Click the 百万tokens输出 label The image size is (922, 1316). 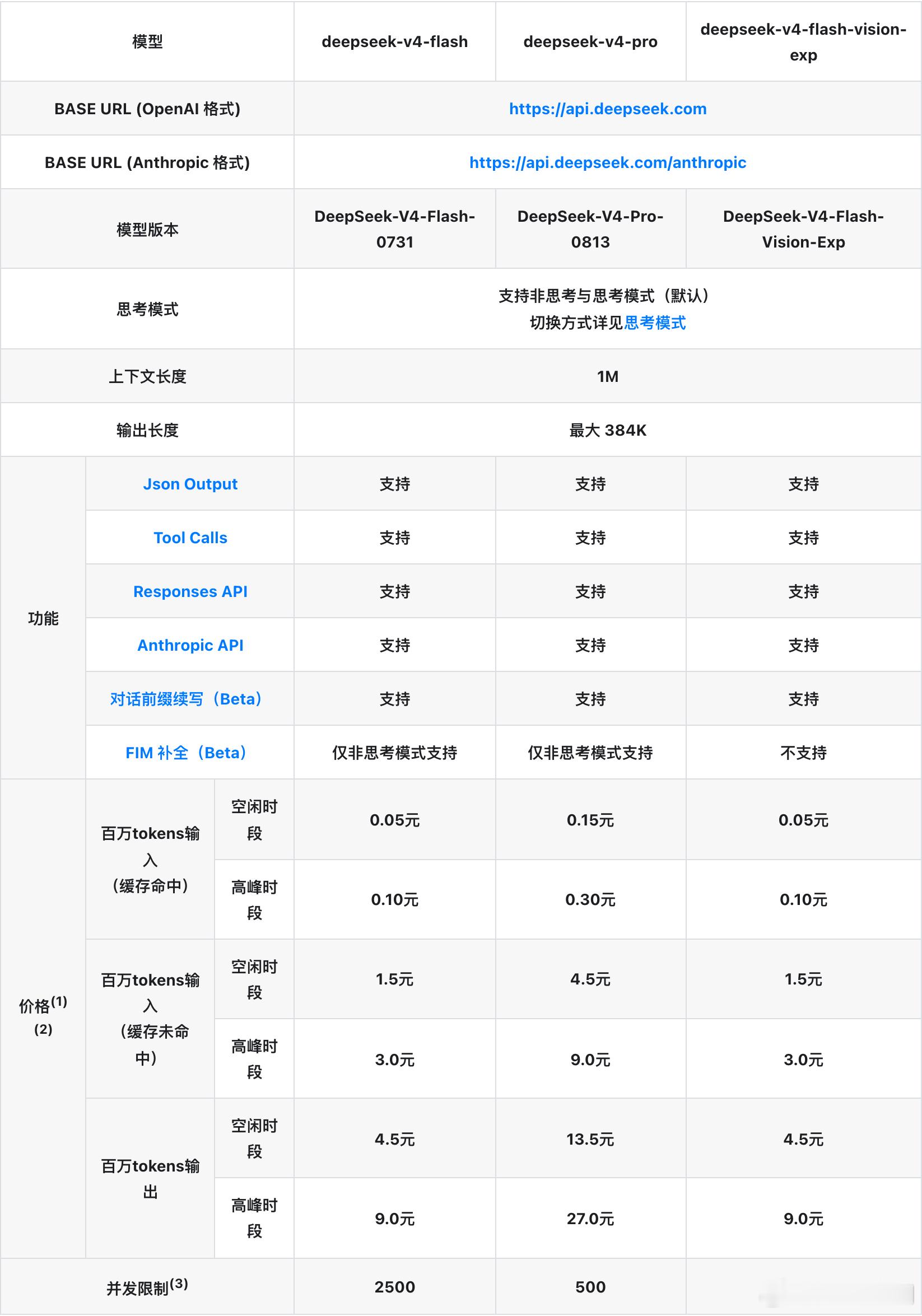(x=150, y=1178)
